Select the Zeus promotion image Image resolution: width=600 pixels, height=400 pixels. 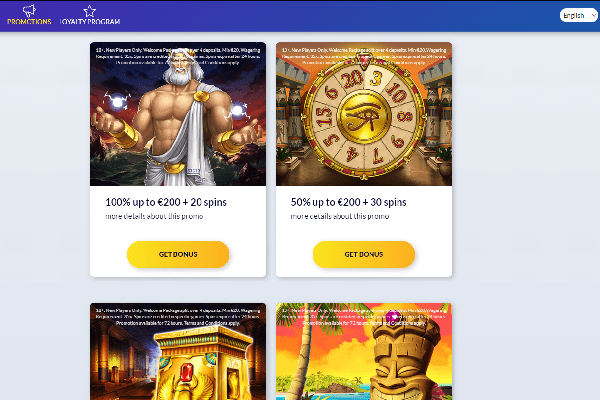(178, 114)
